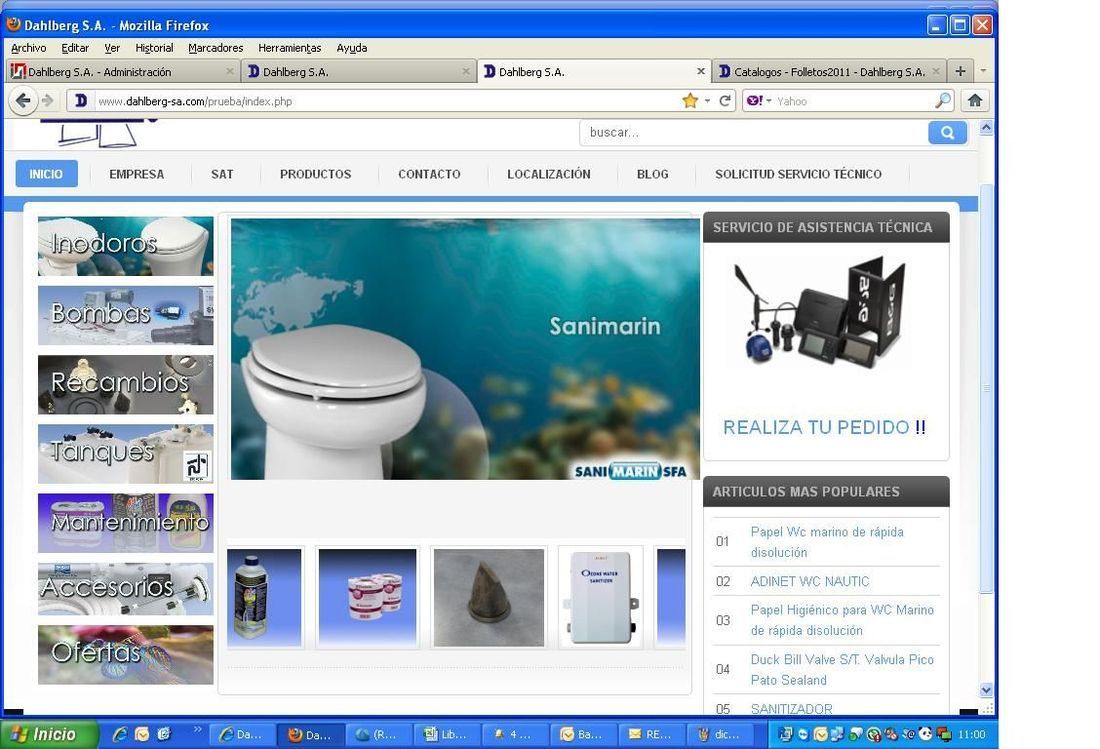1100x749 pixels.
Task: Click the duck bill valve cone thumbnail
Action: tap(489, 598)
